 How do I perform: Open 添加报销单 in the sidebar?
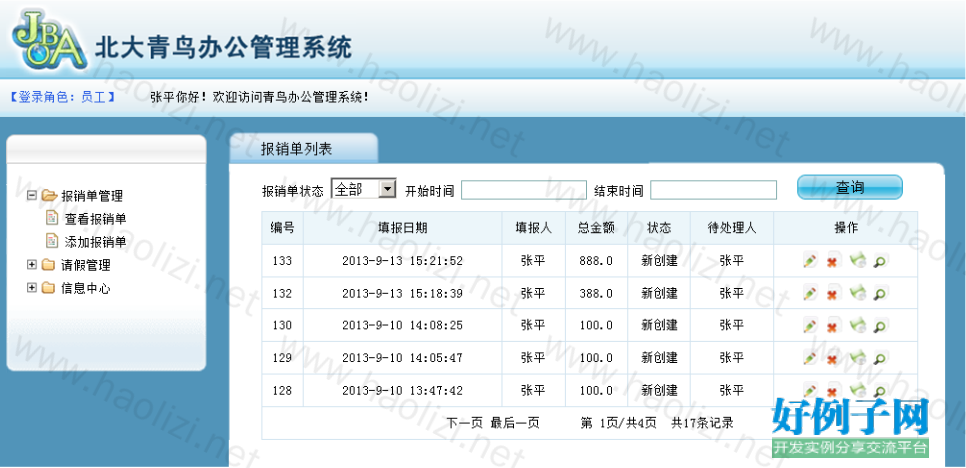coord(95,242)
